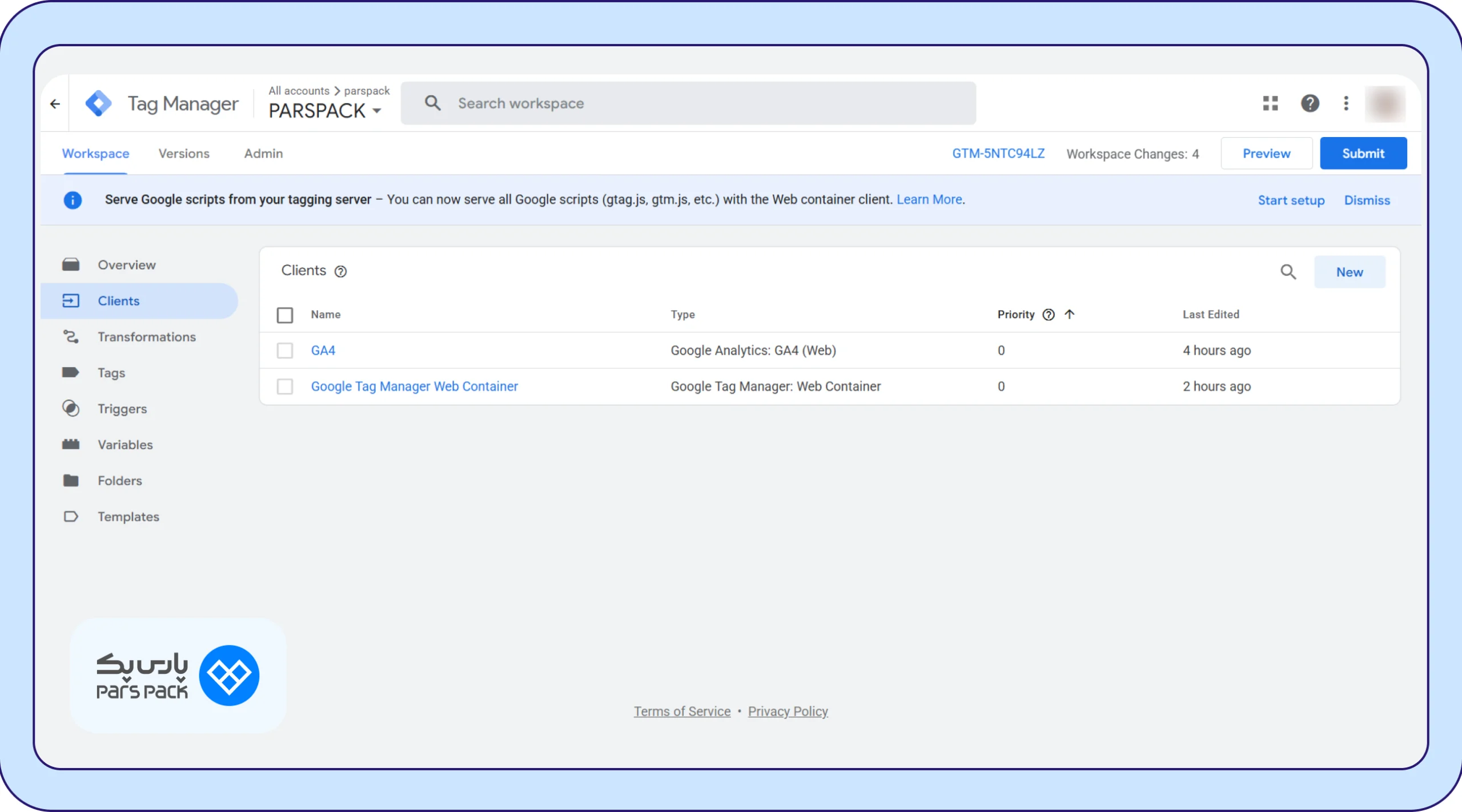
Task: Search the Clients table using its magnifier
Action: click(1288, 272)
